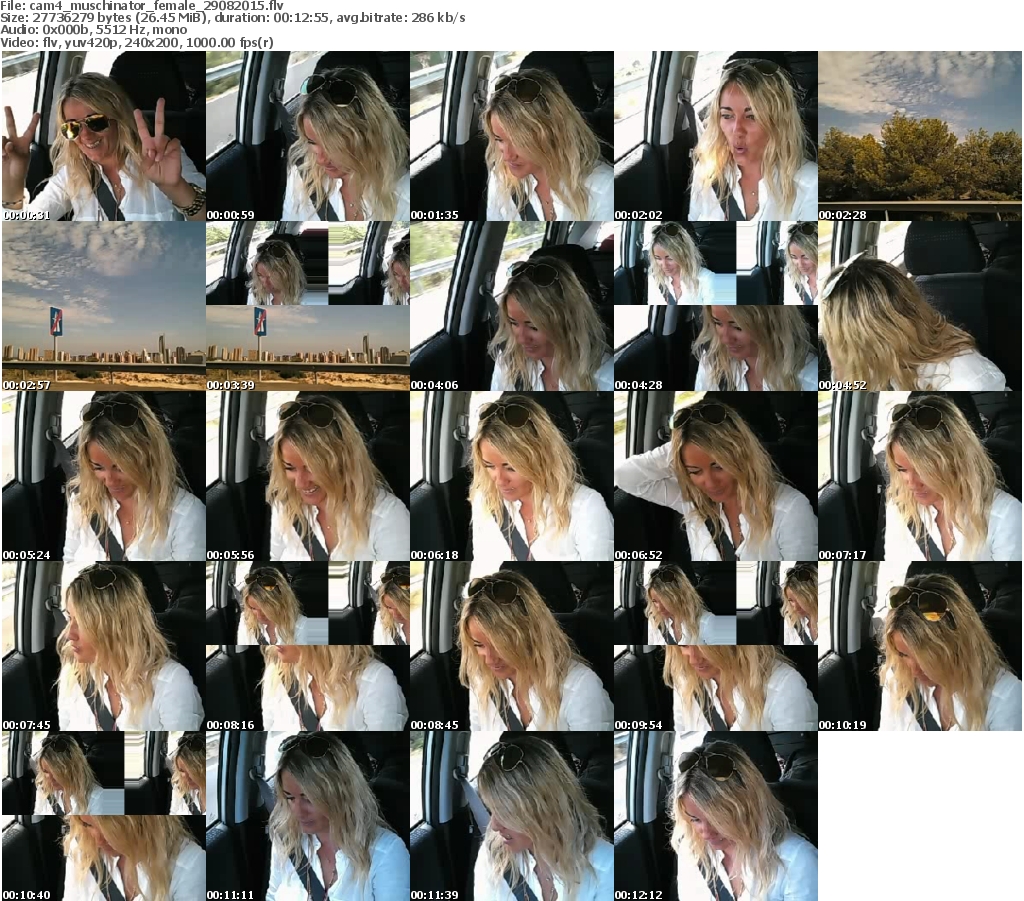Click the Audio info line 5512 Hz mono
Image resolution: width=1024 pixels, height=901 pixels.
pyautogui.click(x=93, y=30)
